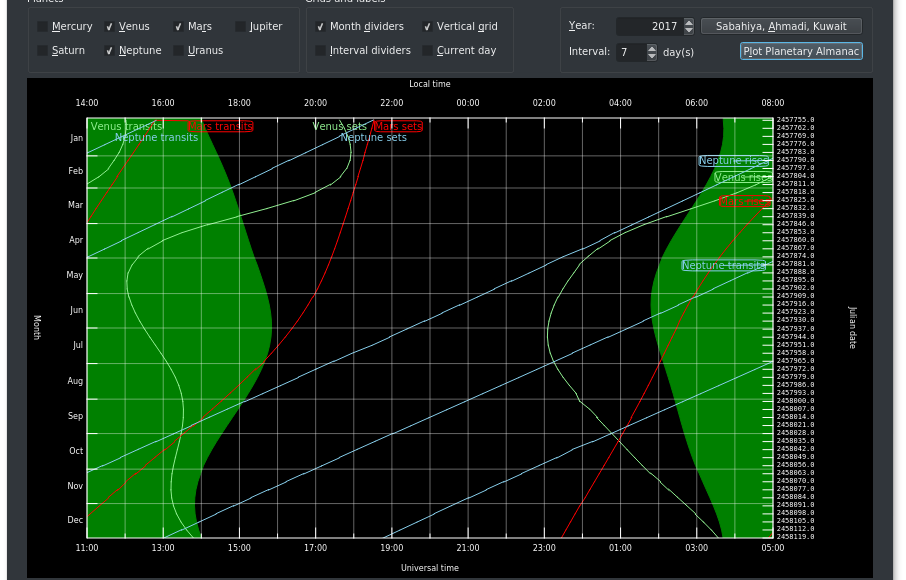Disable the Vertical grid option

coord(428,27)
